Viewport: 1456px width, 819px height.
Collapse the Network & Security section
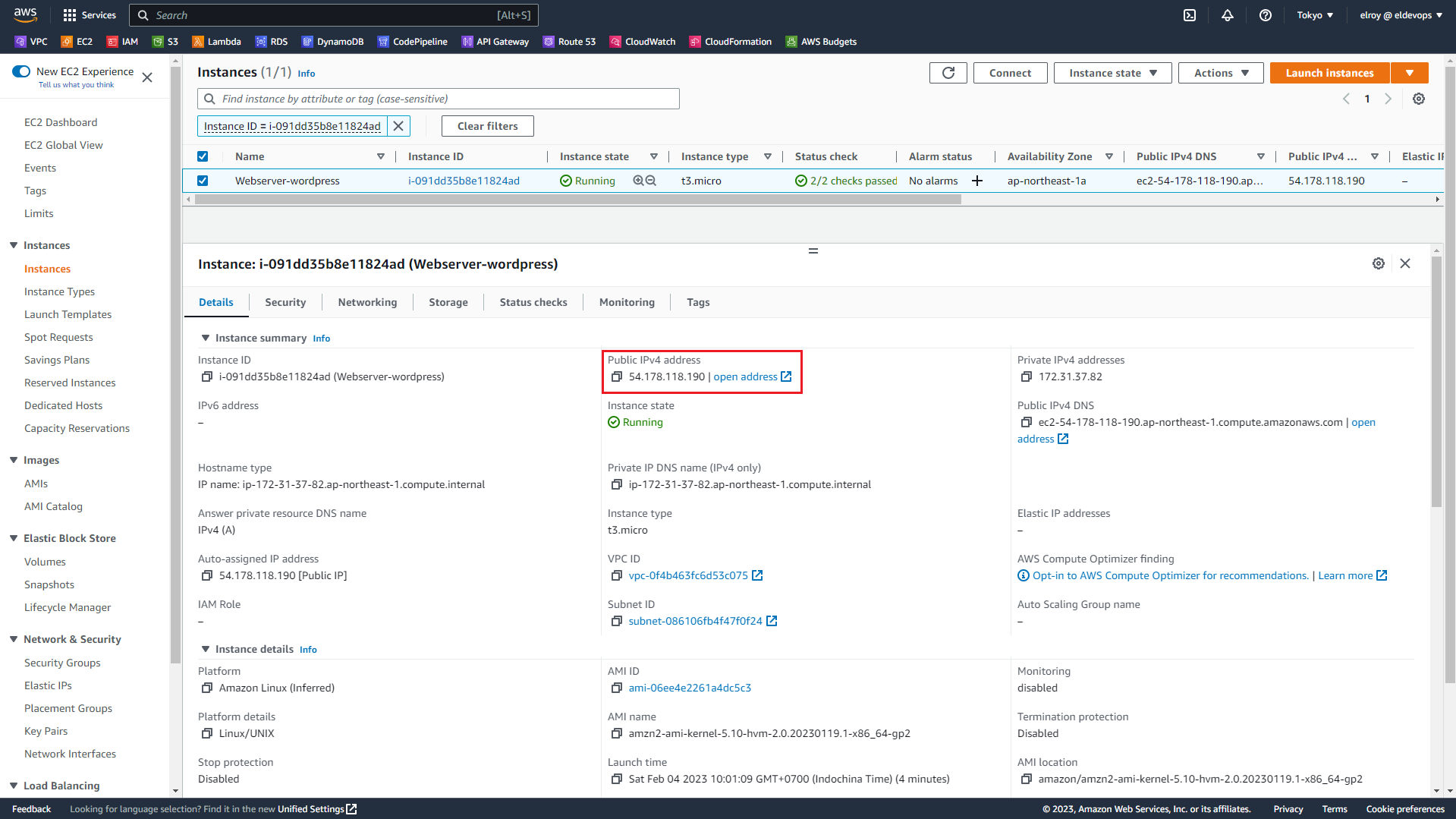tap(14, 639)
